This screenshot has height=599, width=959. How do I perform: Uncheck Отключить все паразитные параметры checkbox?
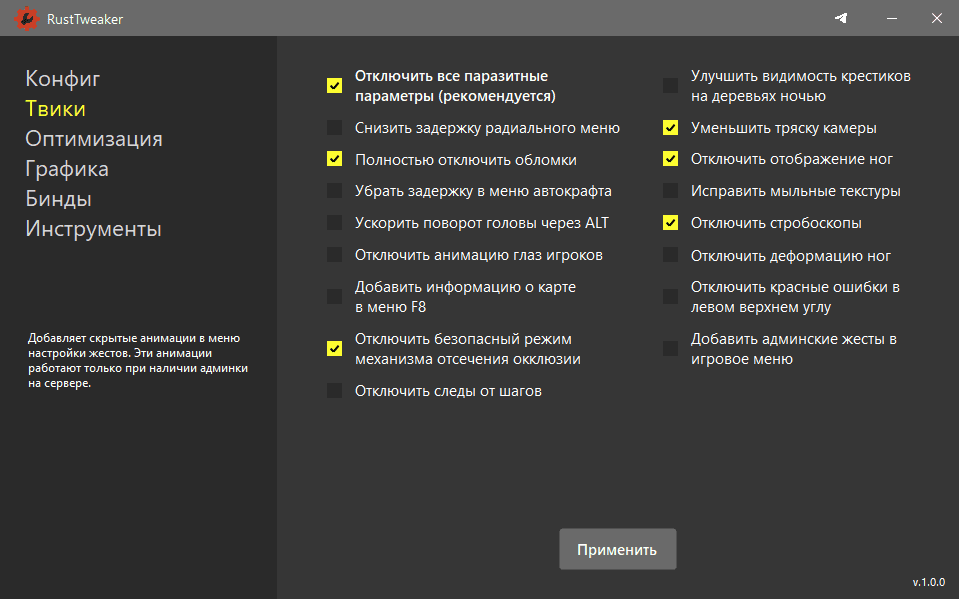334,86
